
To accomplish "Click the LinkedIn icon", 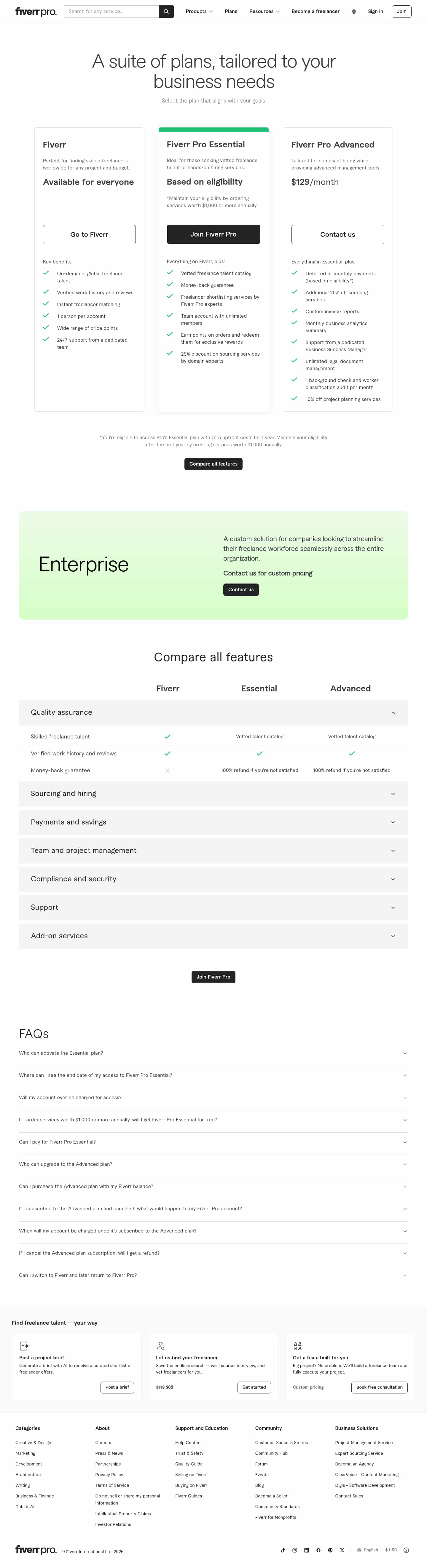I will [x=306, y=1550].
